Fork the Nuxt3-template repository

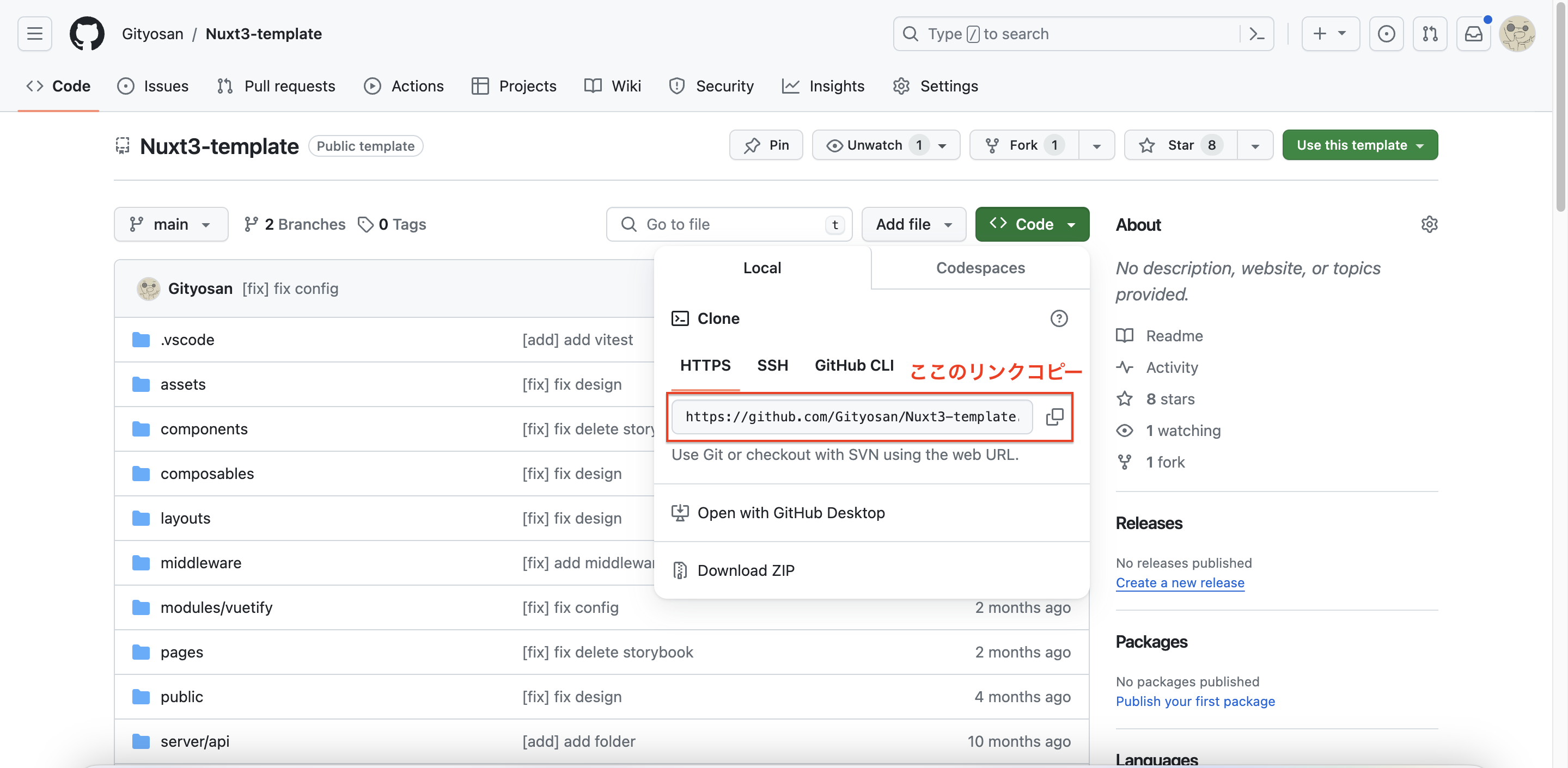tap(1024, 145)
